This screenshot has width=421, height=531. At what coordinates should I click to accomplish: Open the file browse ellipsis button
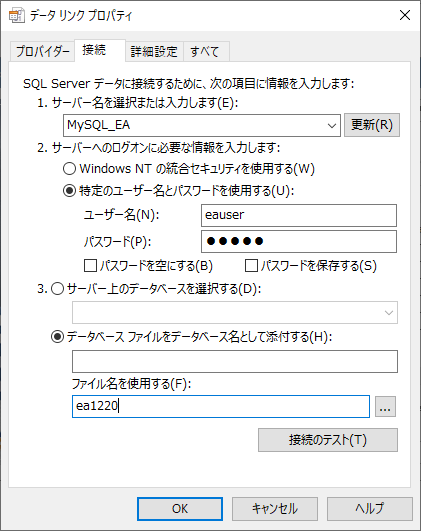[385, 406]
